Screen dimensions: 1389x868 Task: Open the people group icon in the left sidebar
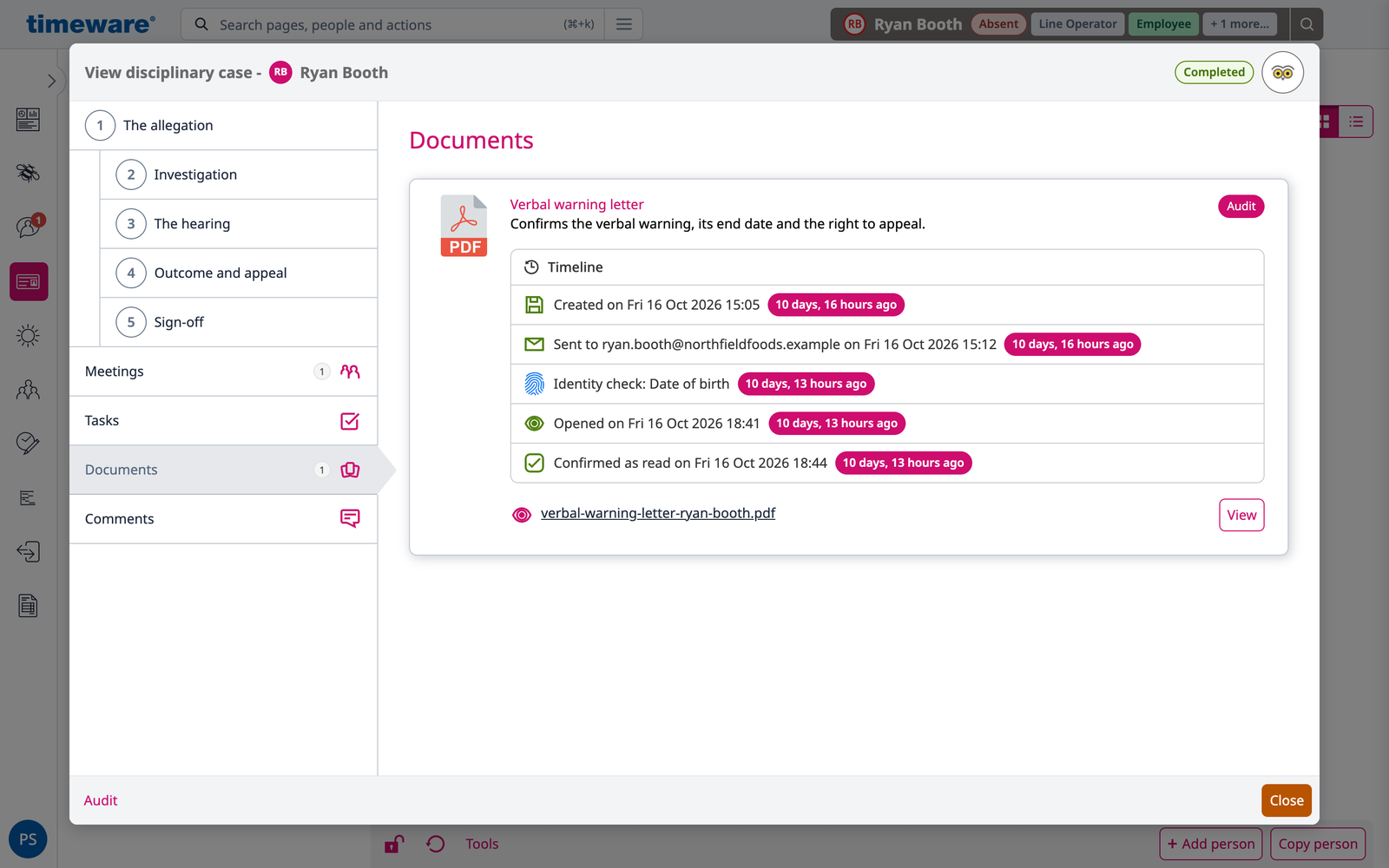tap(29, 390)
